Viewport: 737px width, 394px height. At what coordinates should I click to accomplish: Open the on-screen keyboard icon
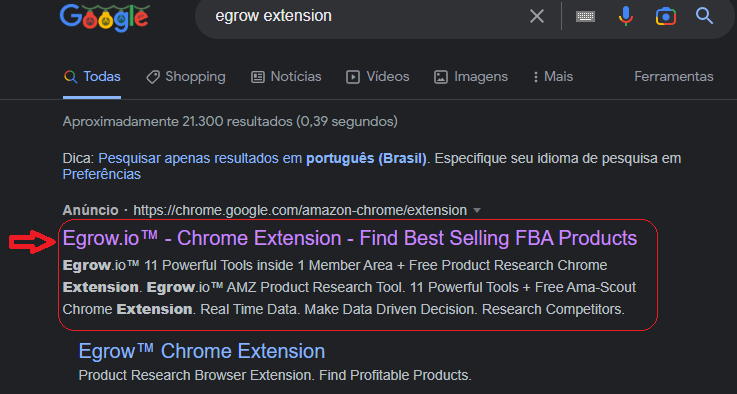pos(585,16)
